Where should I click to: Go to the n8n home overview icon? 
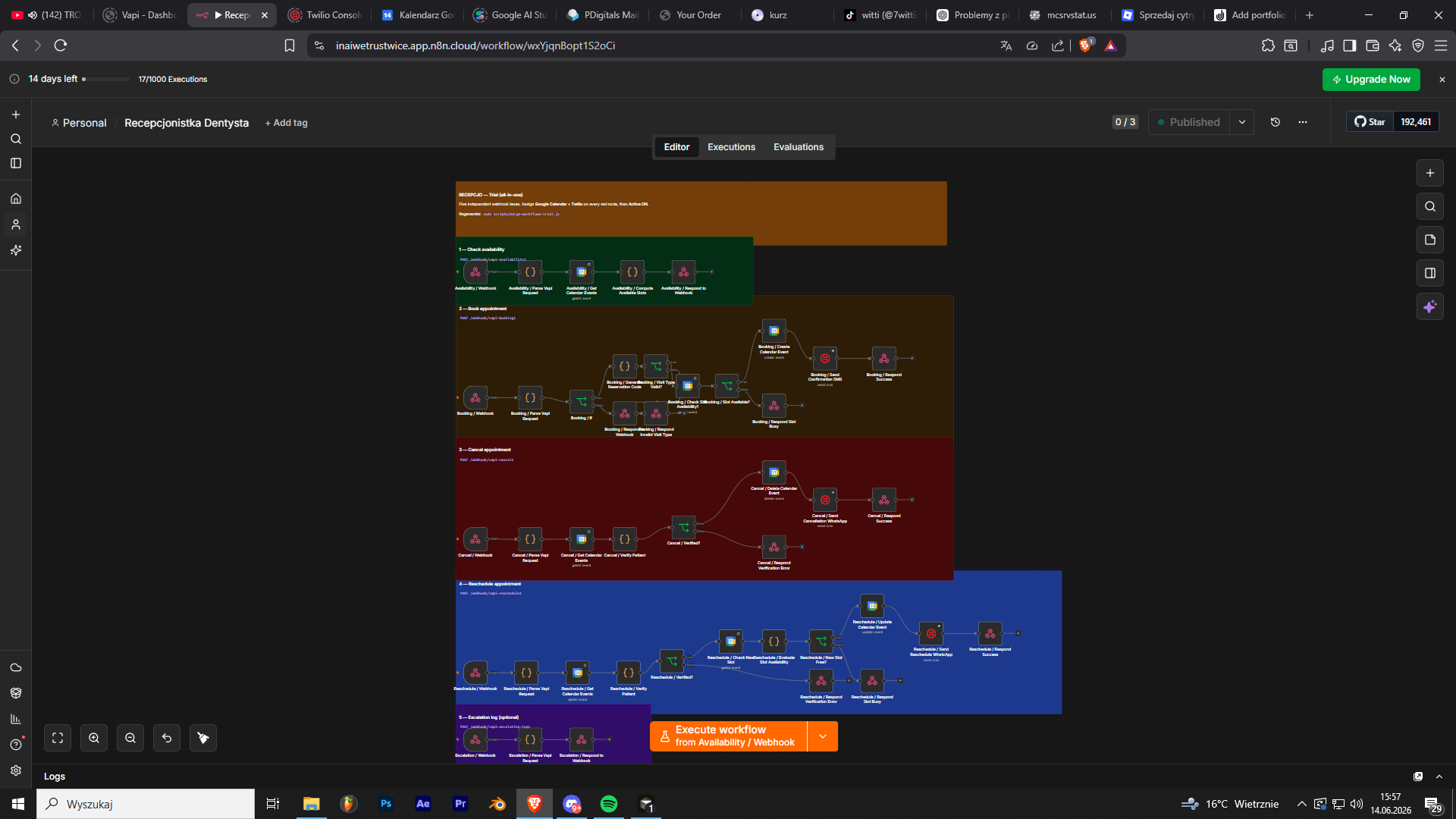pos(16,199)
